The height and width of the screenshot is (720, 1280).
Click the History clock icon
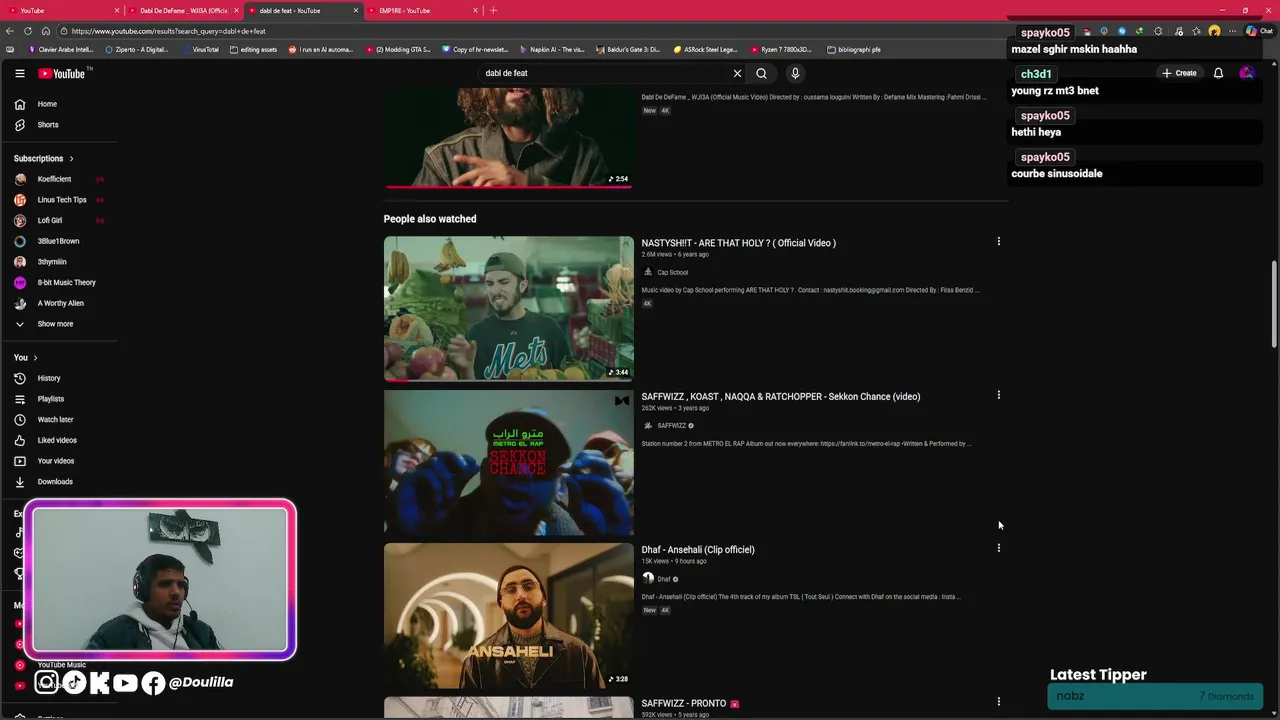[x=20, y=378]
